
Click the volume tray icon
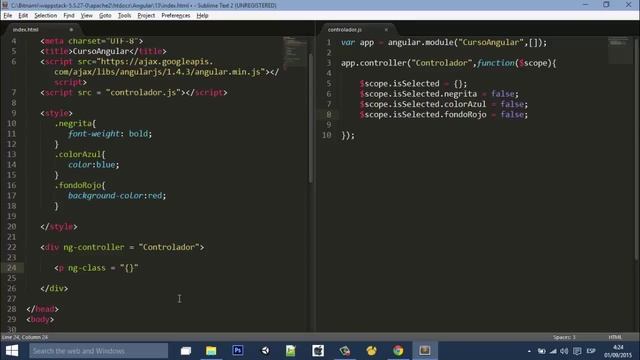tap(564, 351)
